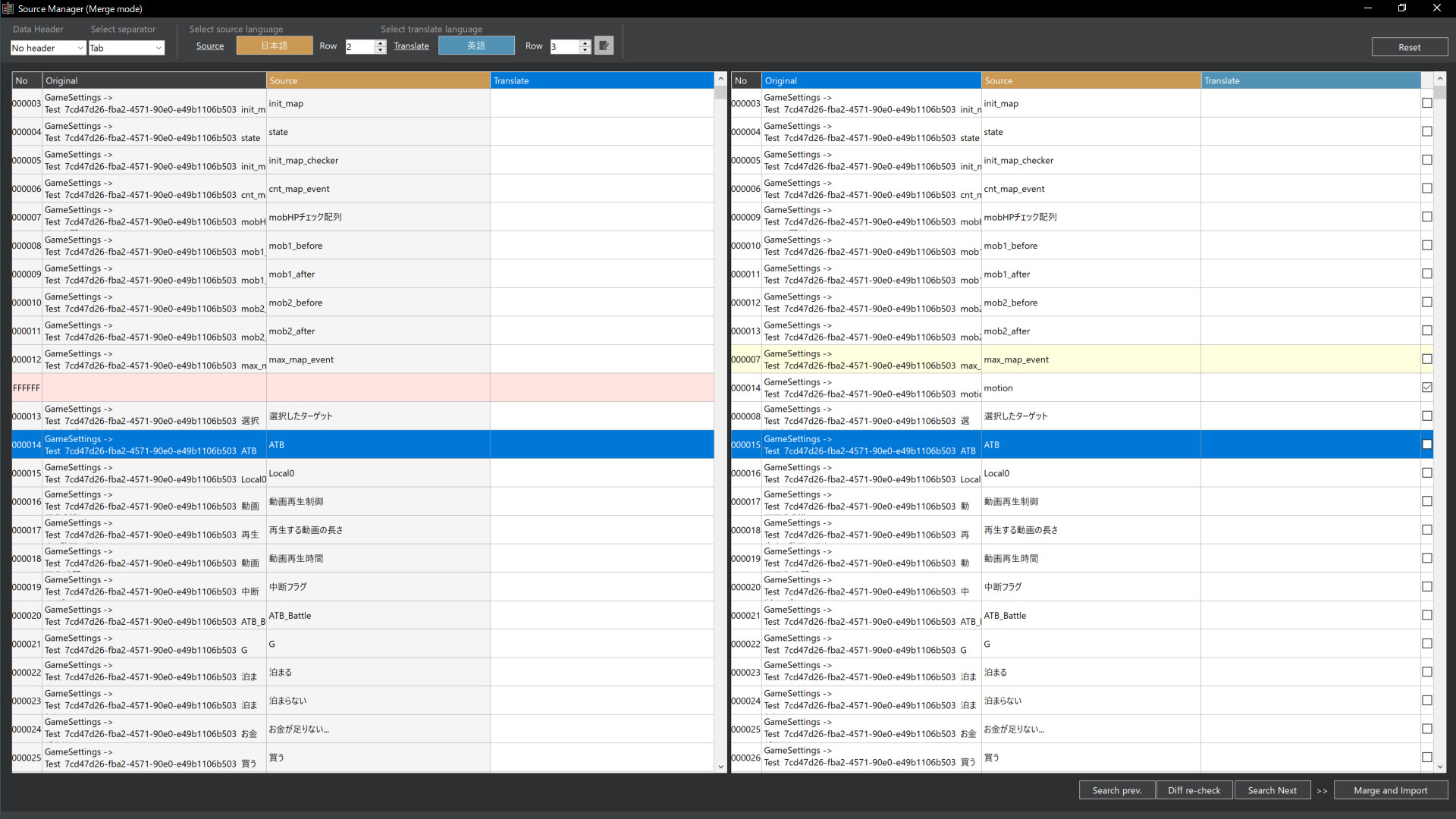The width and height of the screenshot is (1456, 819).
Task: Click the Translate link label
Action: click(411, 45)
